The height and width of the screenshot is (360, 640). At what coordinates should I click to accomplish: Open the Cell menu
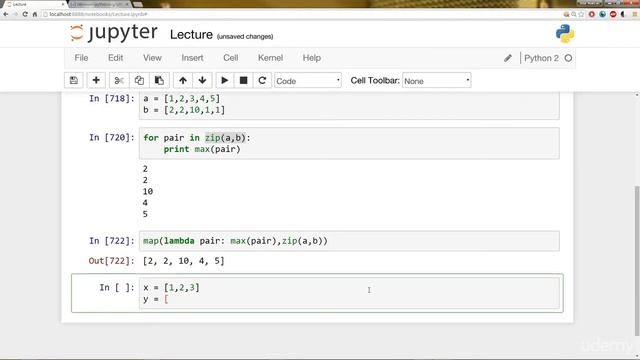[231, 58]
